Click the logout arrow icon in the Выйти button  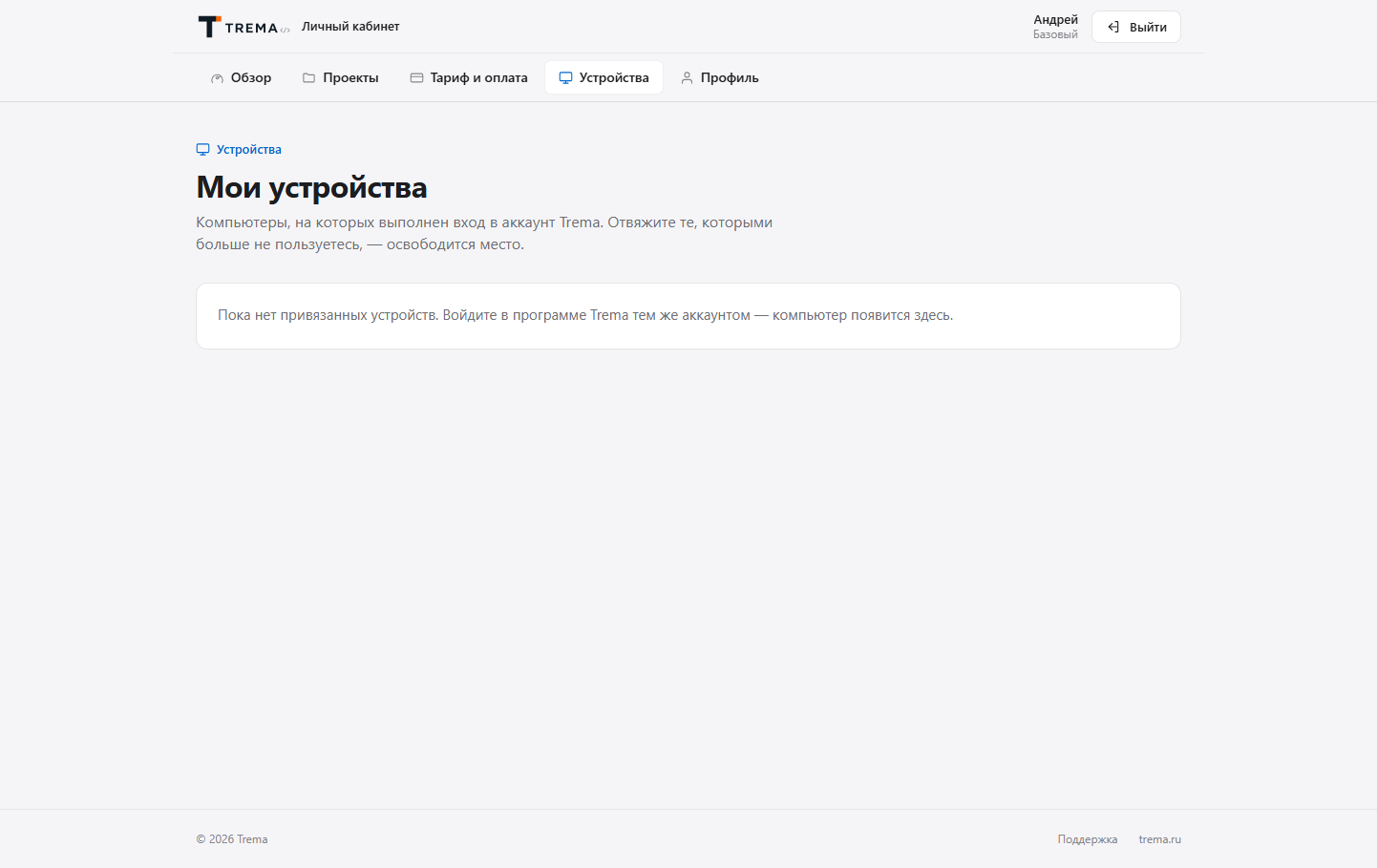[x=1113, y=27]
